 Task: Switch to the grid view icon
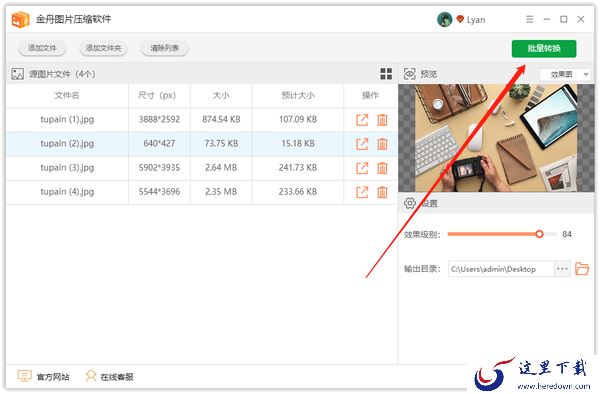pos(386,74)
